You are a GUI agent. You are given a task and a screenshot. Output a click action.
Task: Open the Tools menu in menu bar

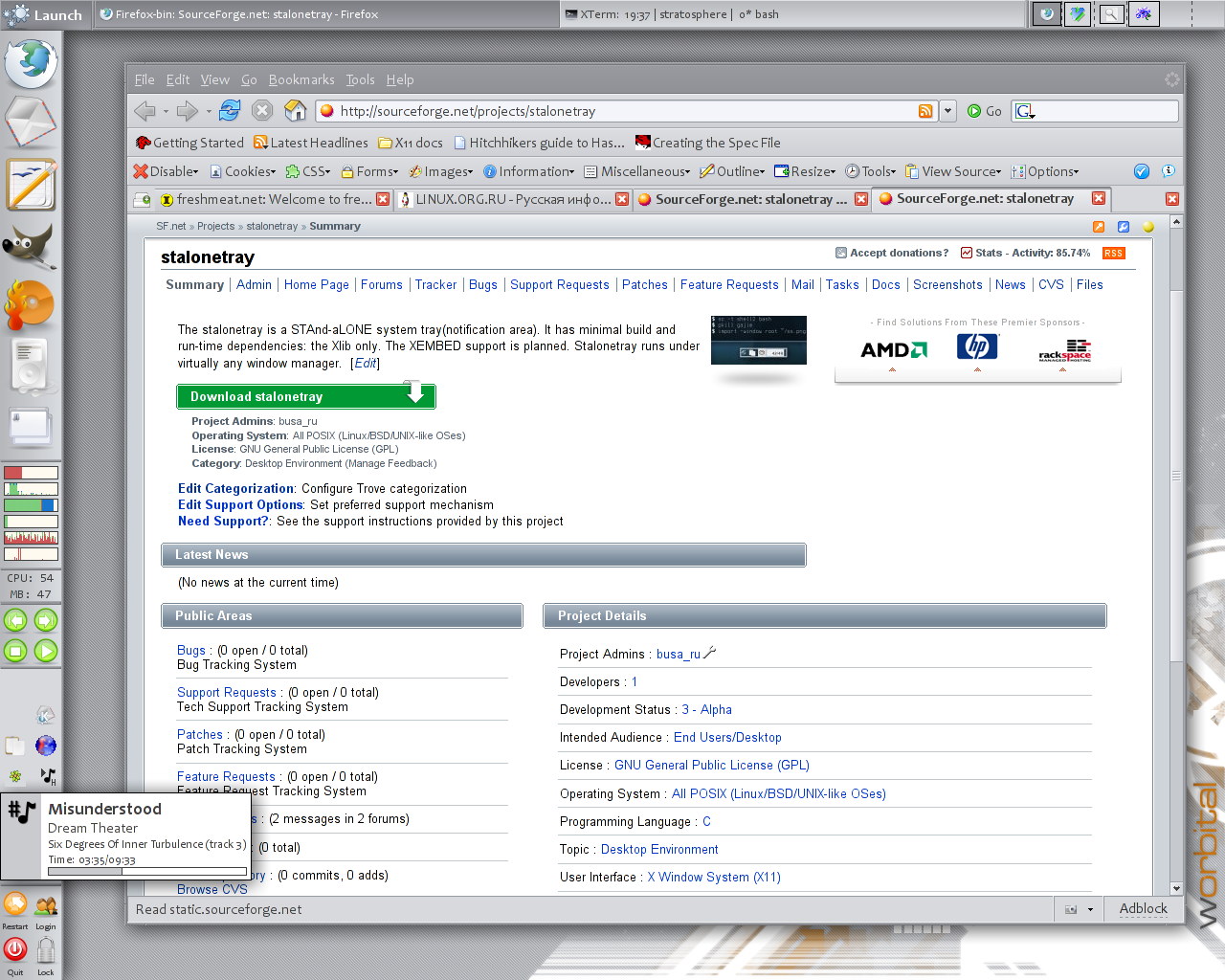[x=360, y=79]
